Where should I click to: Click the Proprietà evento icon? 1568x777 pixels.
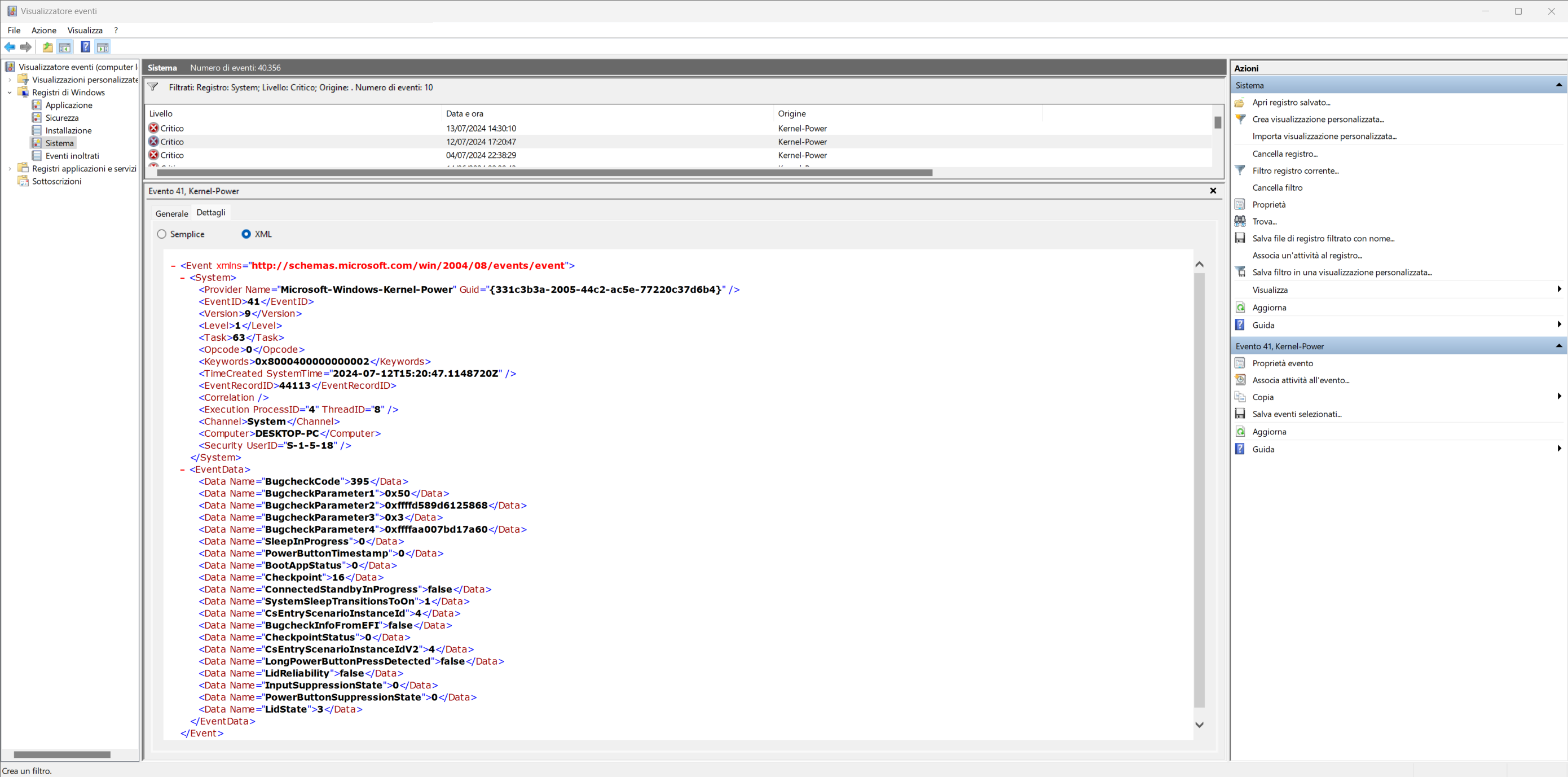point(1239,363)
